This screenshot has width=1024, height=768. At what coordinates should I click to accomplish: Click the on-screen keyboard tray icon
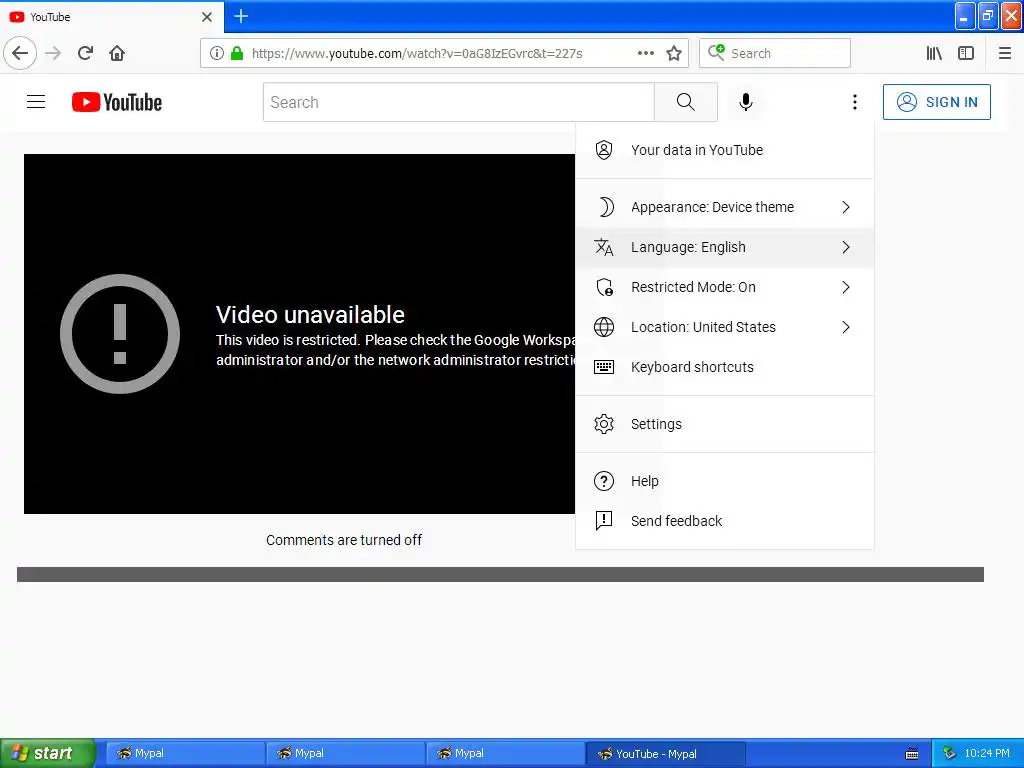[x=912, y=754]
